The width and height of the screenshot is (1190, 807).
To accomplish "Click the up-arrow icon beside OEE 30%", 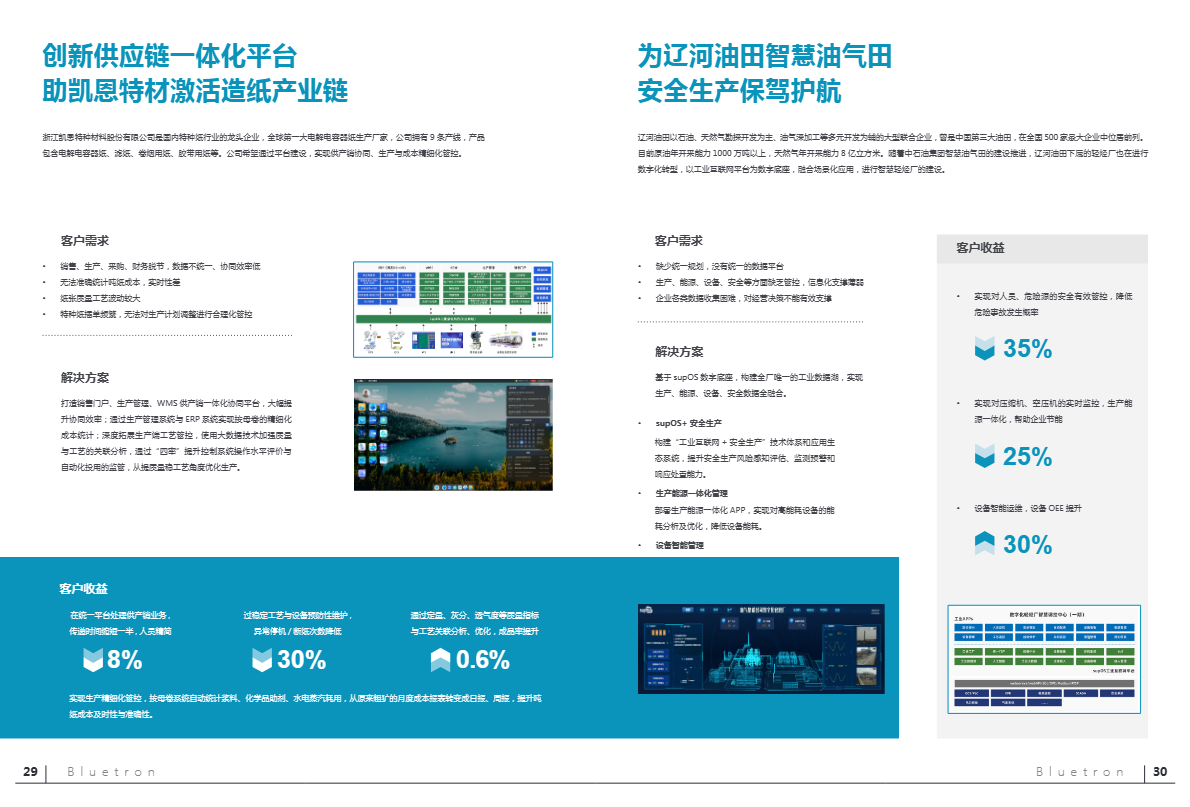I will [984, 544].
